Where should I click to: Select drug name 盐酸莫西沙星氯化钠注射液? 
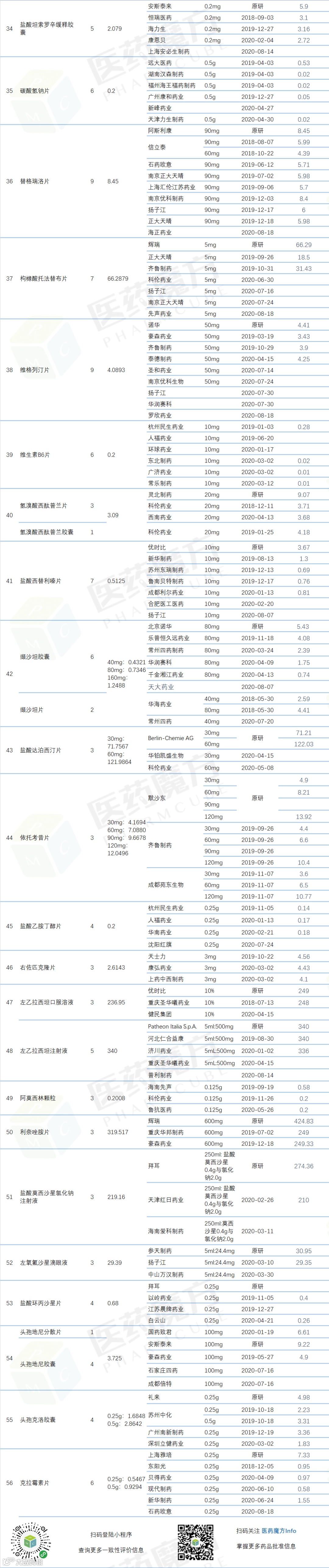[47, 1197]
